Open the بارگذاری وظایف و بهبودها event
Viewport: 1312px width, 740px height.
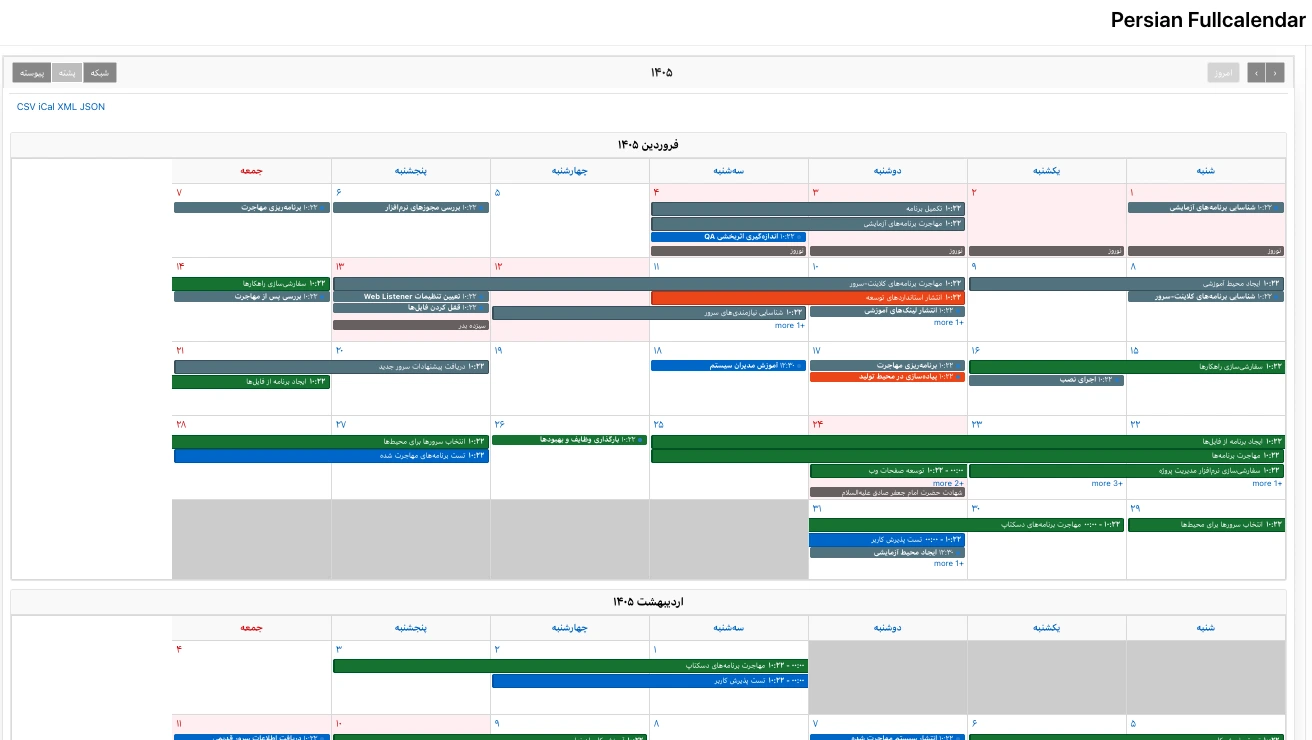569,440
